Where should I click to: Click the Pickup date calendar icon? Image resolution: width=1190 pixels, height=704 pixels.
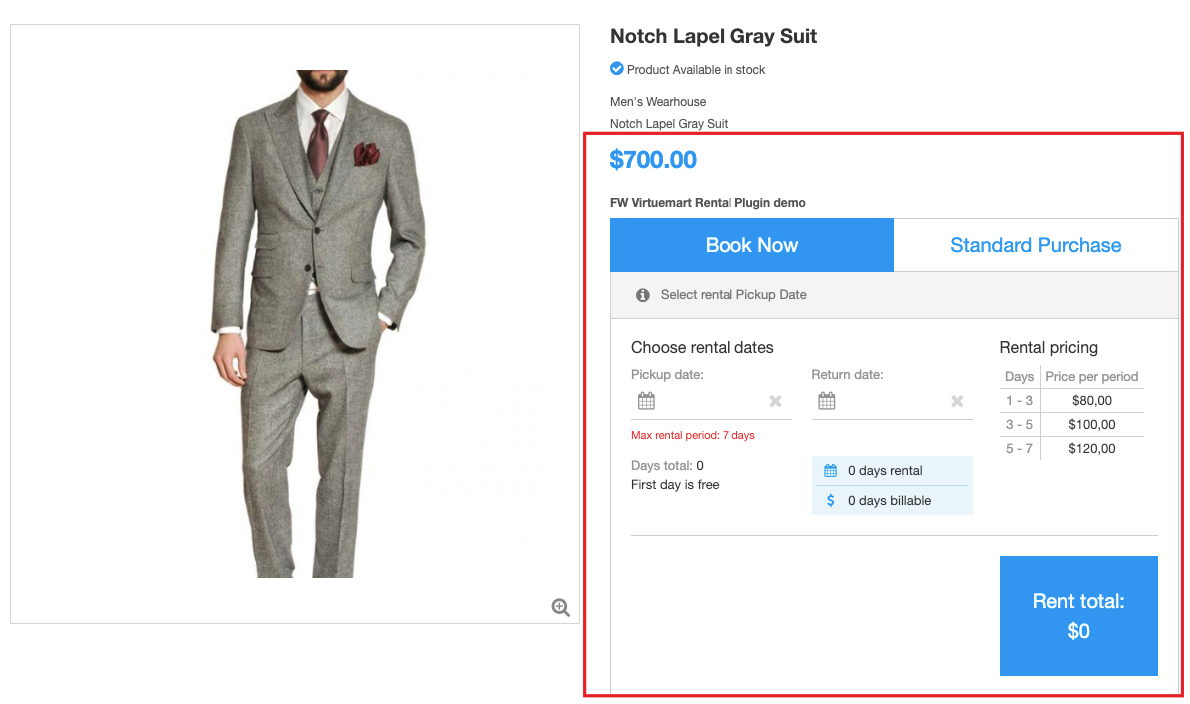point(647,401)
